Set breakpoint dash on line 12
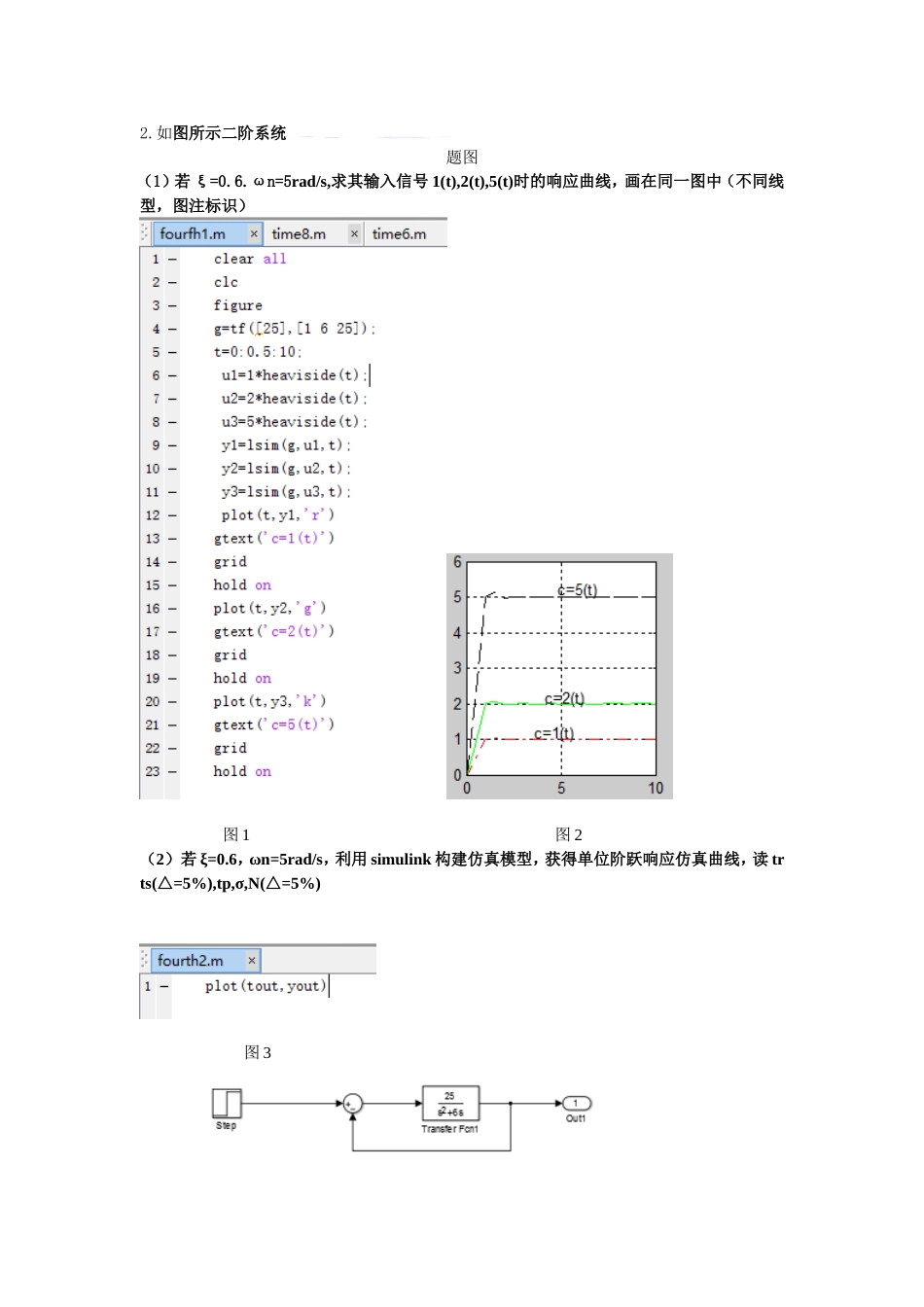The height and width of the screenshot is (1307, 924). 172,515
